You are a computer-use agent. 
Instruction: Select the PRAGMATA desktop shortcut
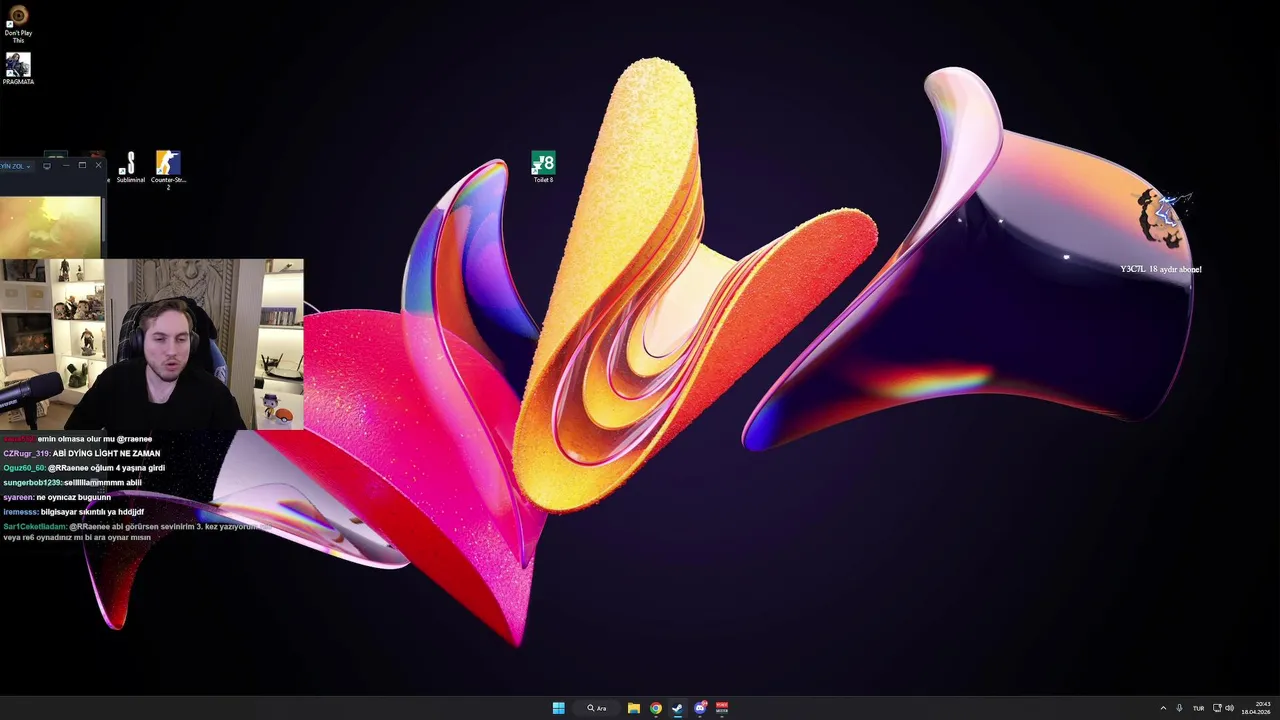tap(18, 69)
